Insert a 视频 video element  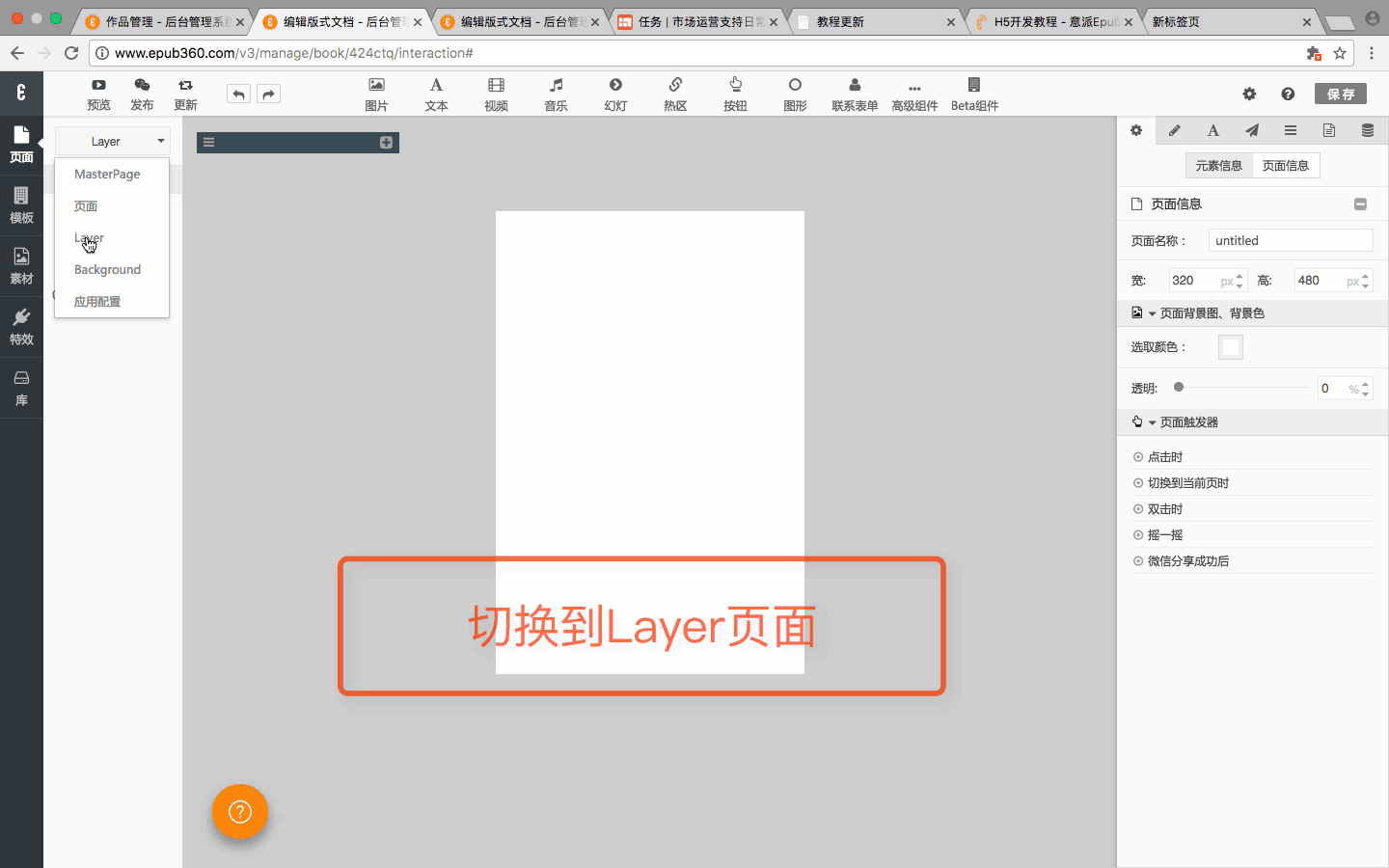(496, 94)
